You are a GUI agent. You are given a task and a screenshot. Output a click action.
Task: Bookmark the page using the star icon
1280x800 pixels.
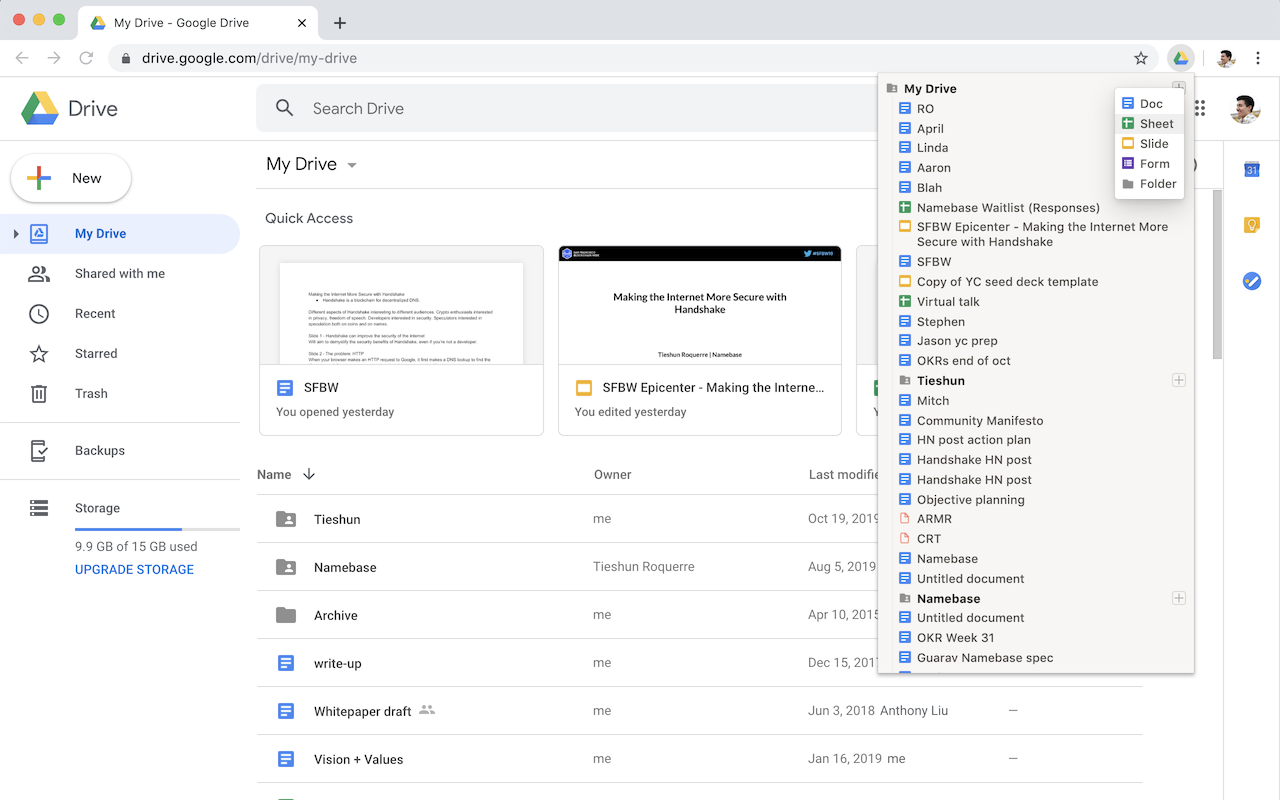pos(1141,58)
